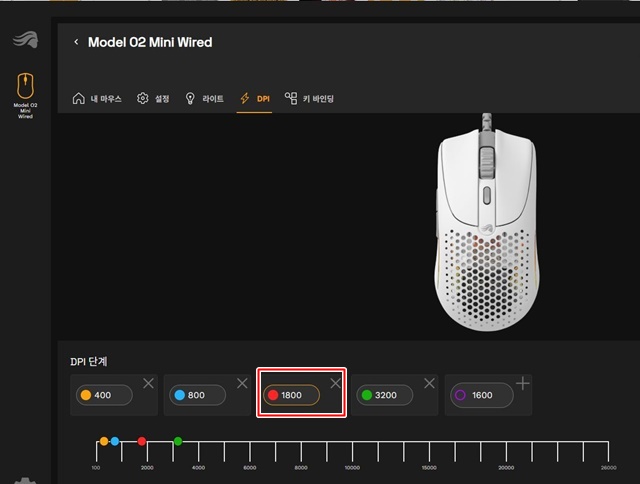Click the red color swatch for 1800 DPI

[273, 395]
